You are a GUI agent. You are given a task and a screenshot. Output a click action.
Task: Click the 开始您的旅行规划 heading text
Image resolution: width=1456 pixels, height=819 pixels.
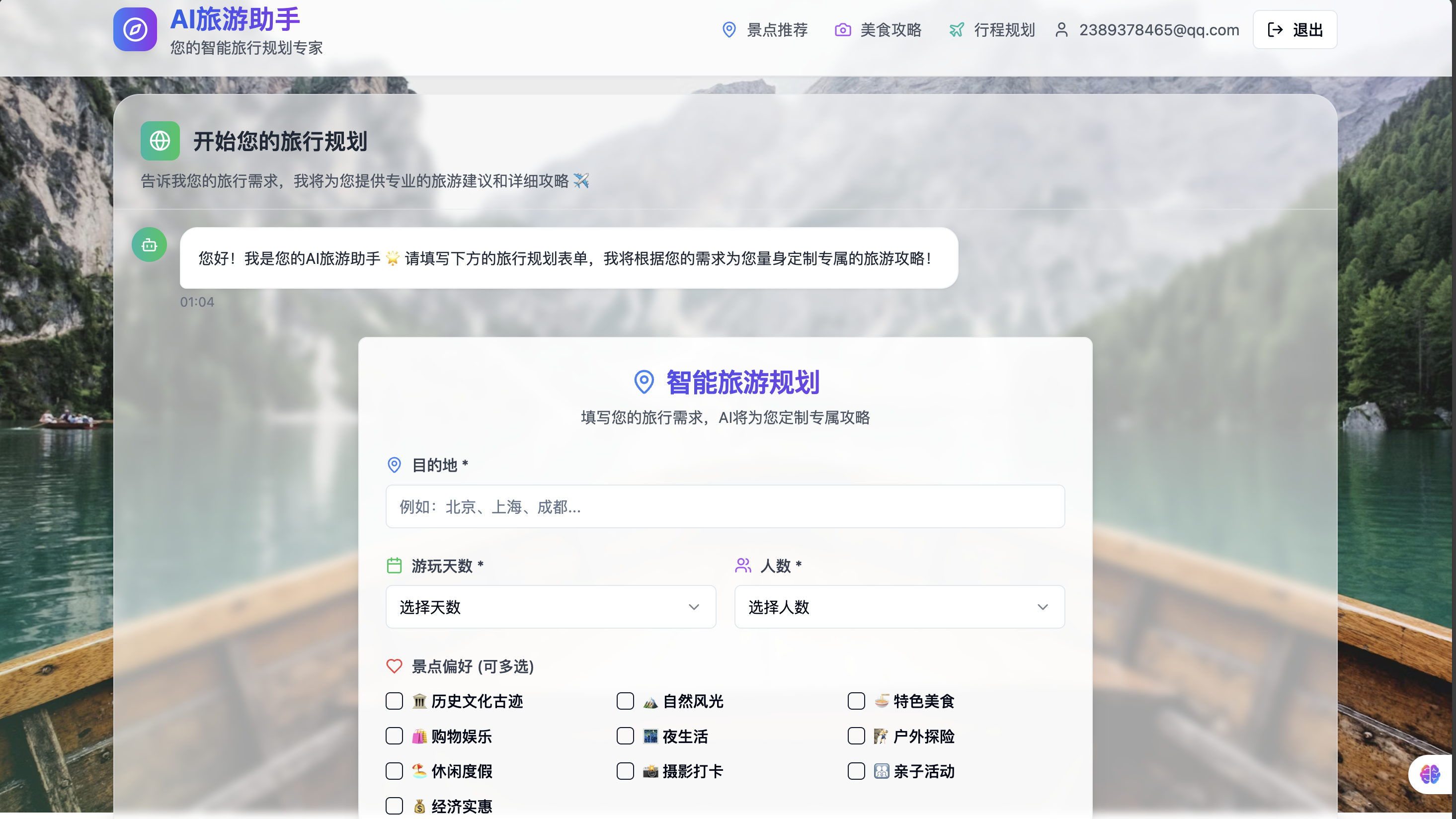pos(280,141)
